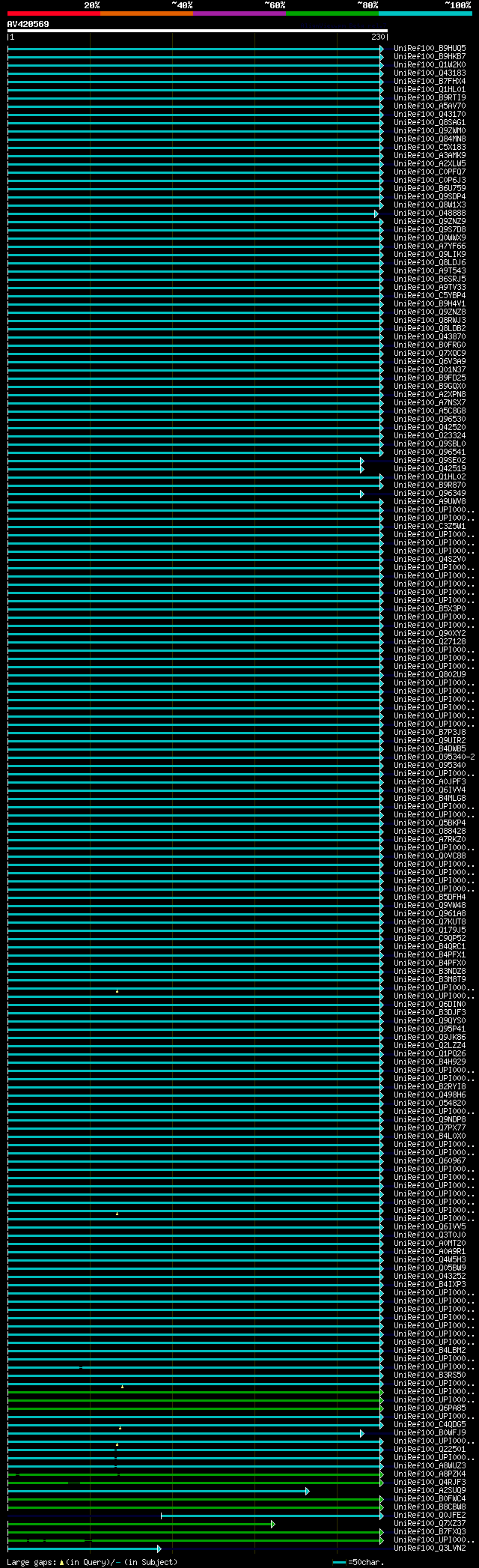This screenshot has width=479, height=1568.
Task: Select the label UniRef100_Q7PX77
Action: tap(430, 1128)
